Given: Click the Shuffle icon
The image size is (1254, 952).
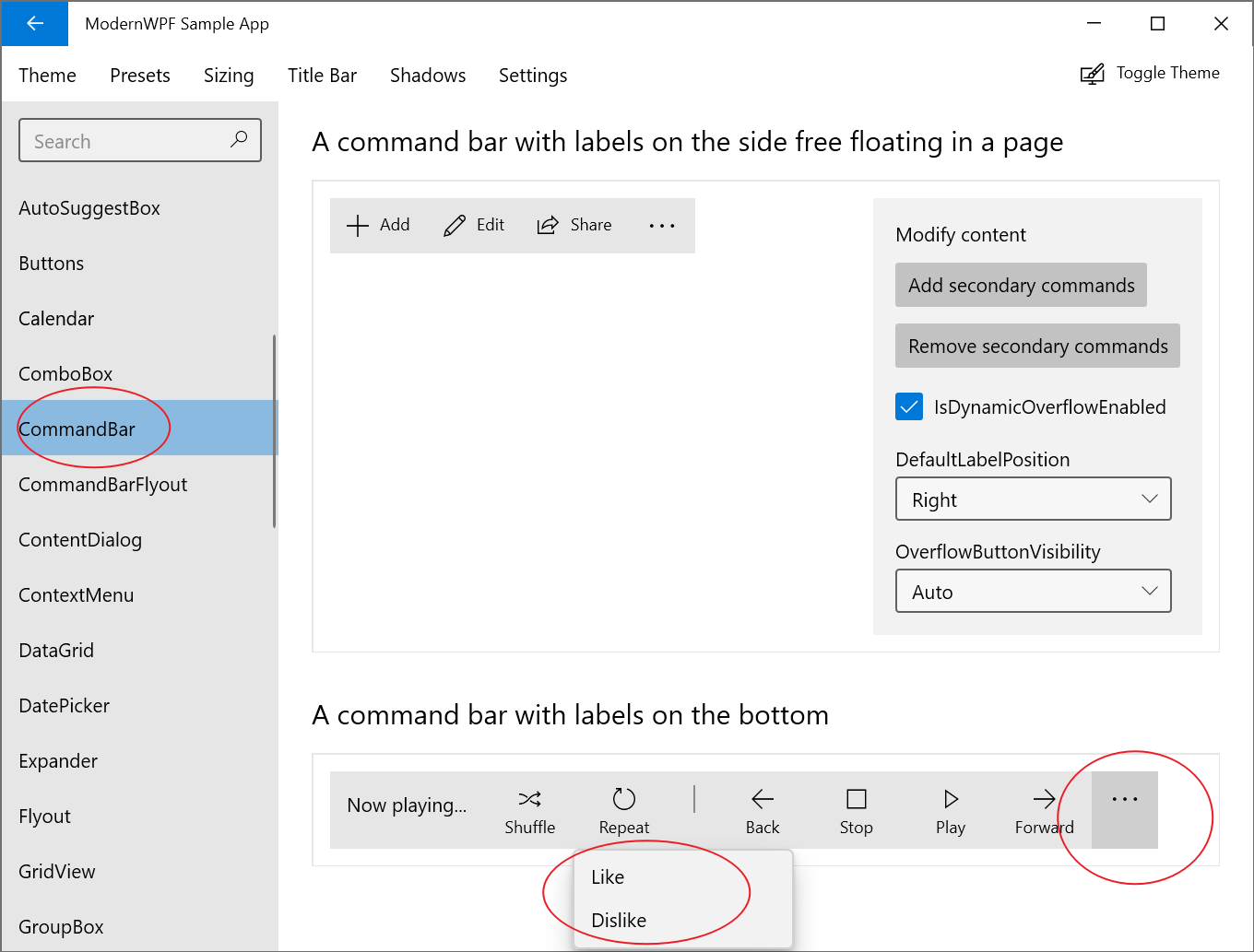Looking at the screenshot, I should [x=529, y=798].
